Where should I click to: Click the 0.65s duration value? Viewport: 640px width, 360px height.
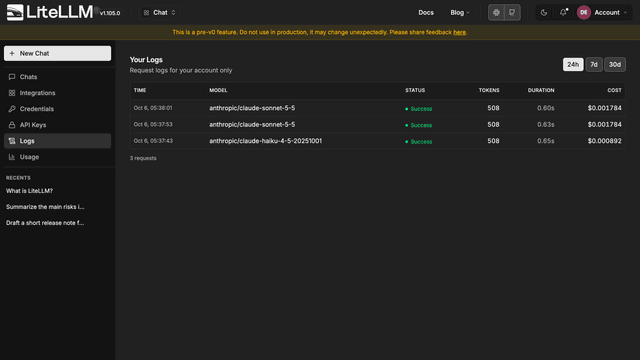[x=546, y=141]
